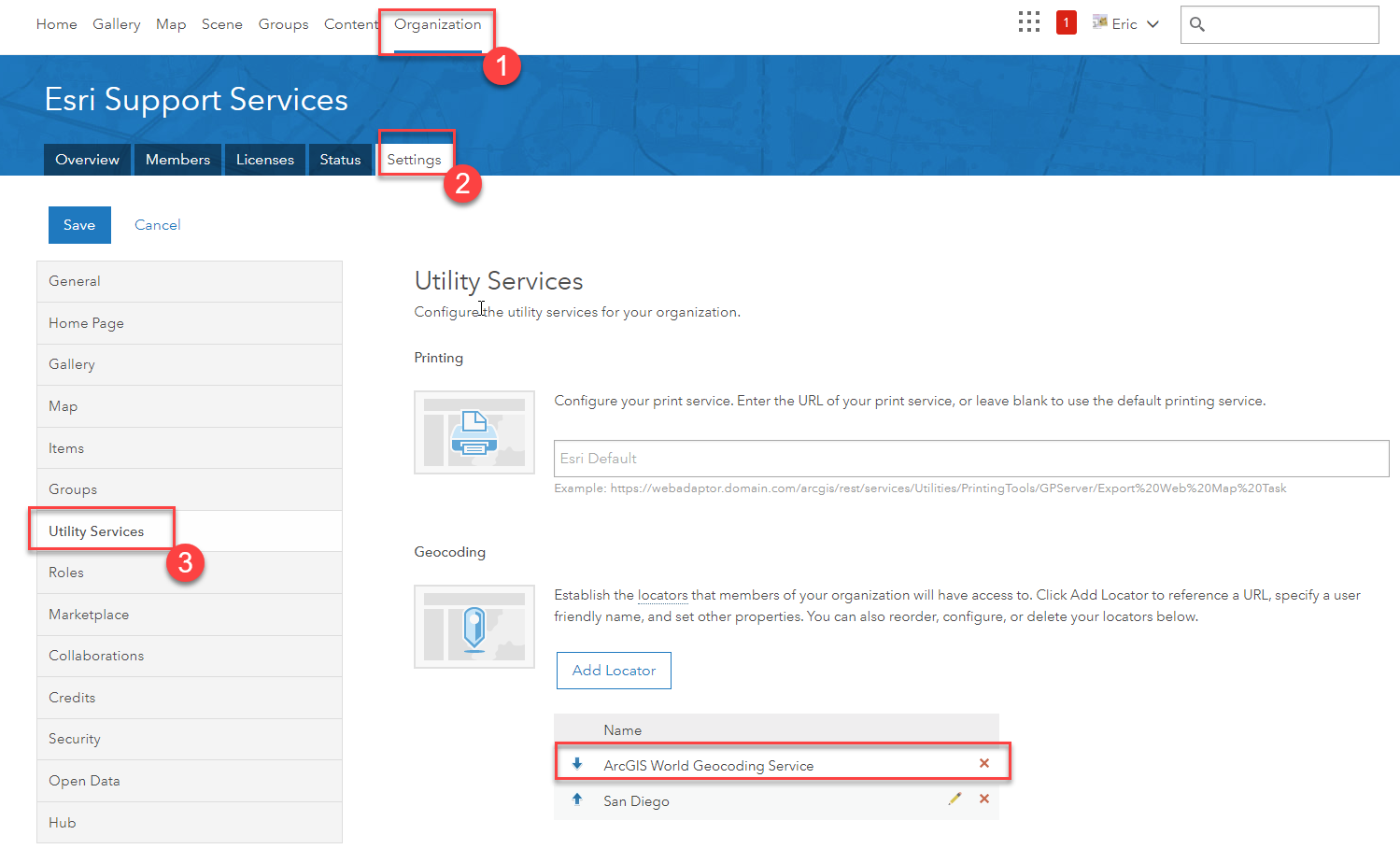The height and width of the screenshot is (863, 1400).
Task: Click the Utility Services page heading
Action: [x=499, y=281]
